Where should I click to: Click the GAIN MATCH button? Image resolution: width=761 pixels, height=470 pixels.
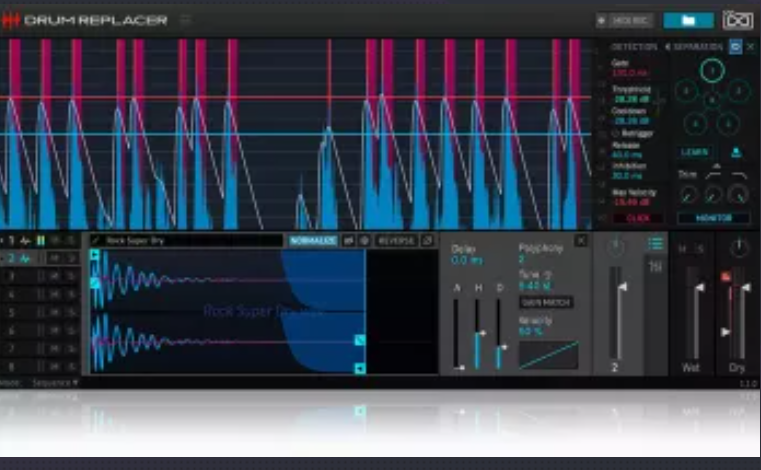pos(546,302)
